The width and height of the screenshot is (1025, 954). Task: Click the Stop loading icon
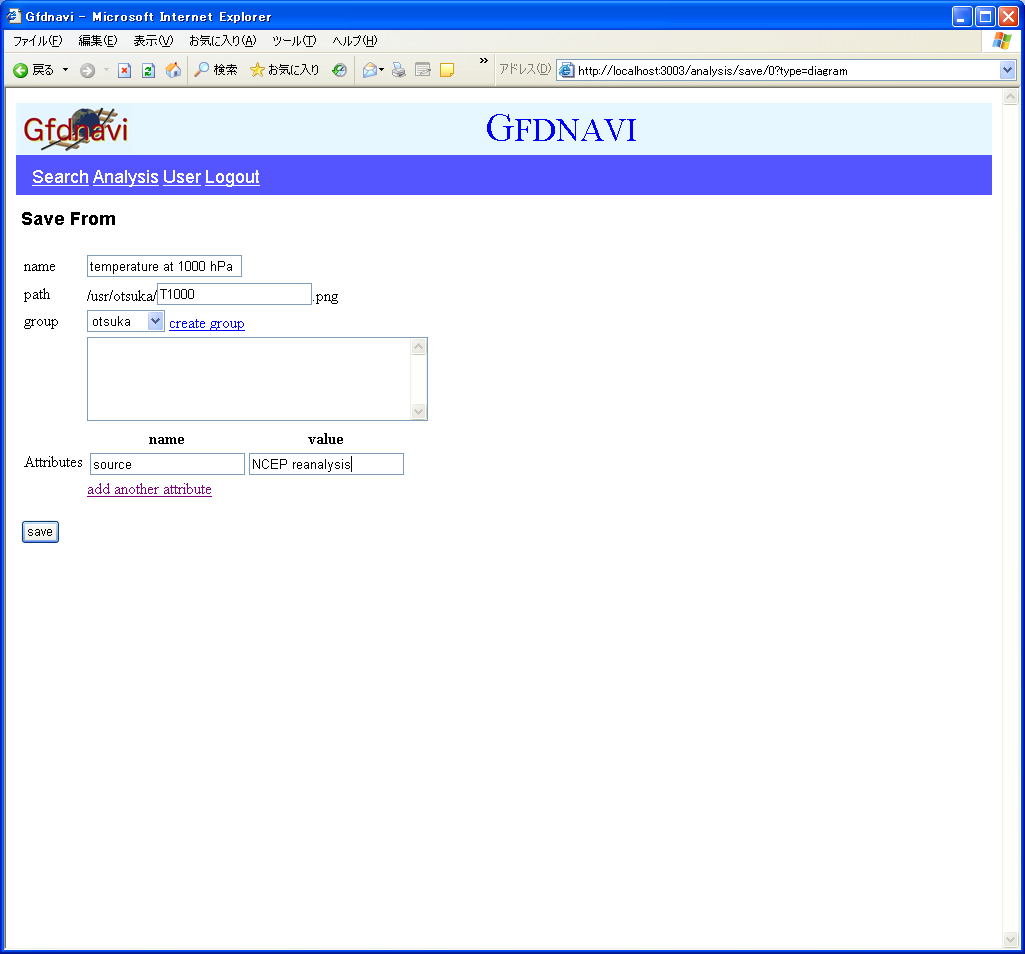[x=125, y=70]
